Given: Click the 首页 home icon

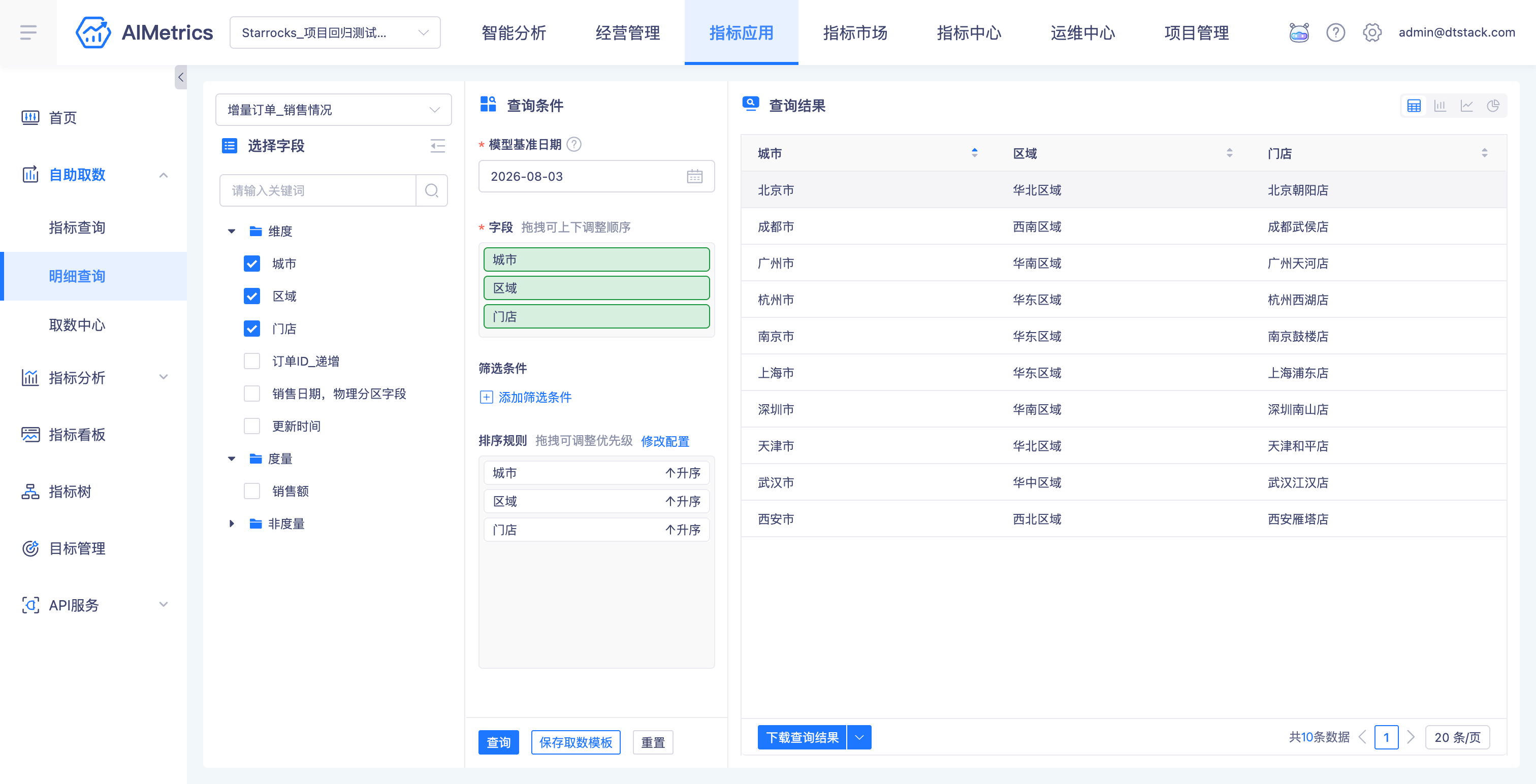Looking at the screenshot, I should click(x=30, y=117).
